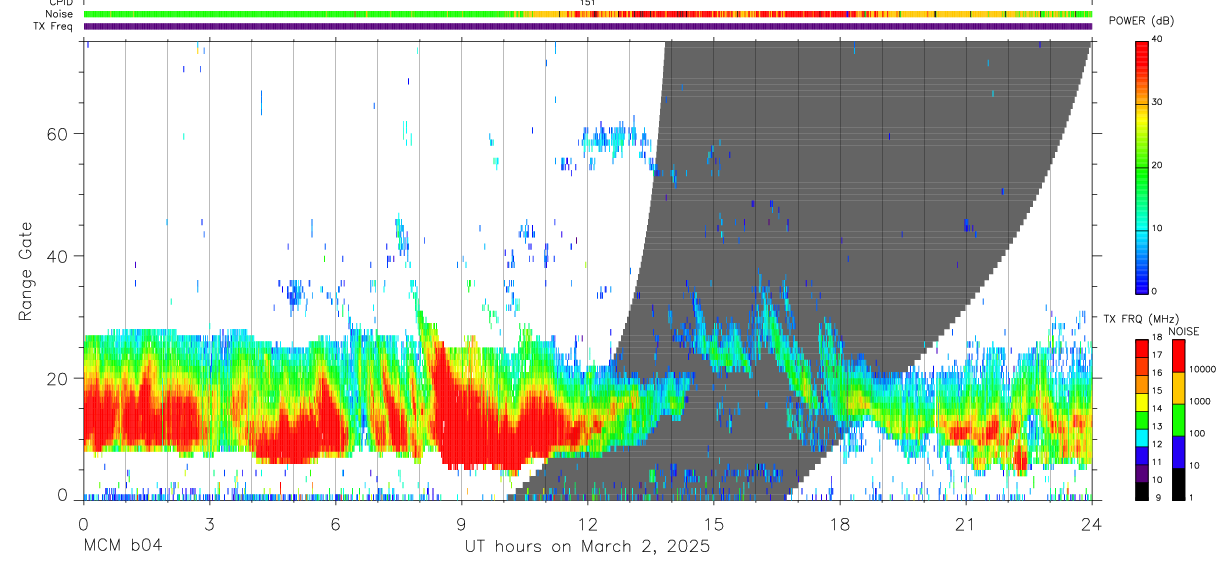Click the '12' label on TX FRQ scale
This screenshot has height=567, width=1228.
coord(1157,444)
